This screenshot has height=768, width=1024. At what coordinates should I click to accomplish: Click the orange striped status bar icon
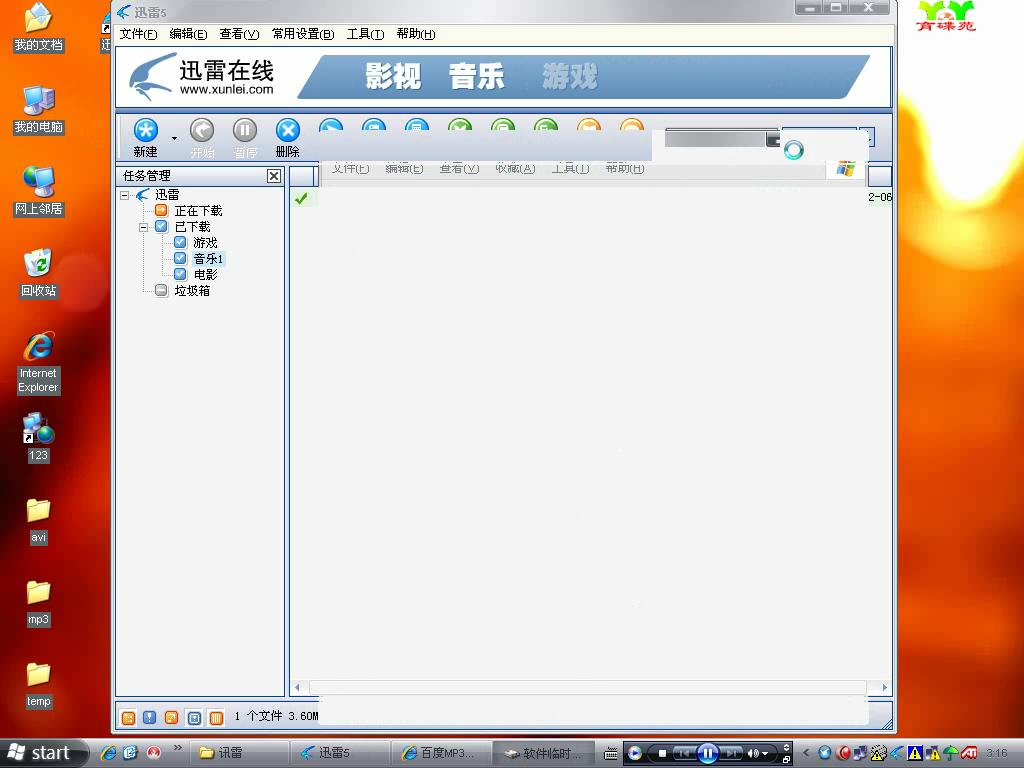pos(216,718)
